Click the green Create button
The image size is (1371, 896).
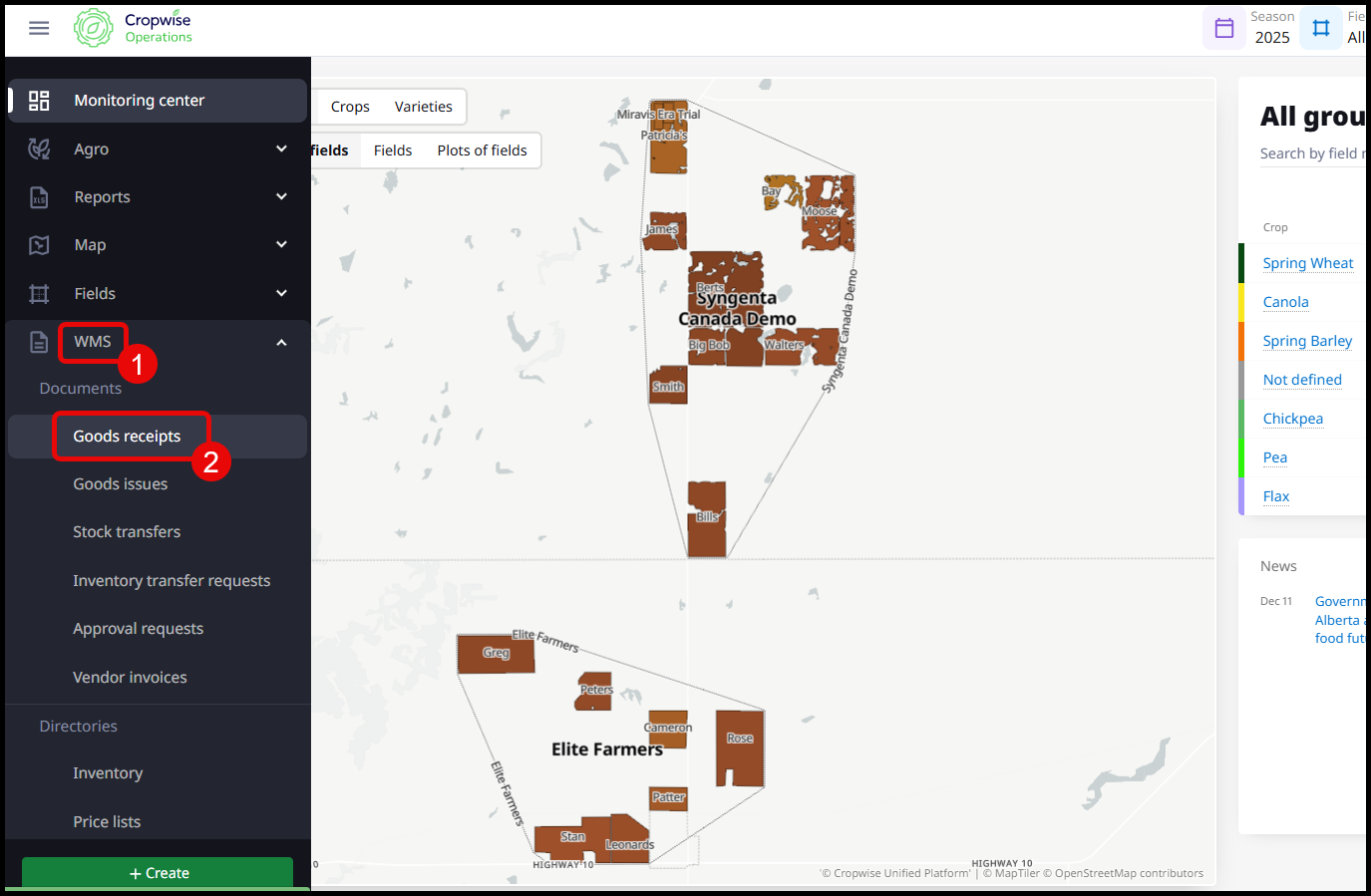(158, 872)
